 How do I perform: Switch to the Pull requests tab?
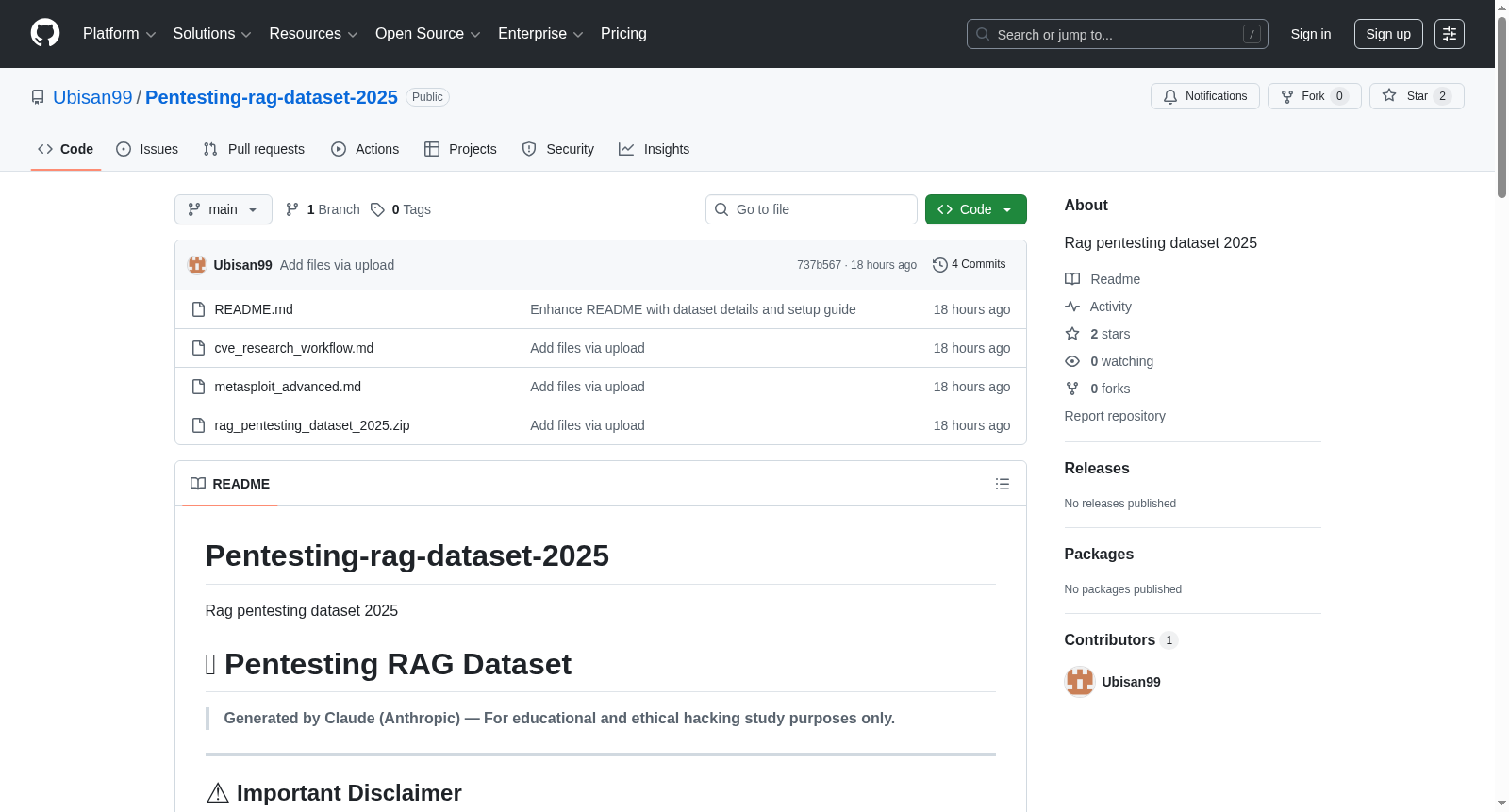pyautogui.click(x=254, y=149)
